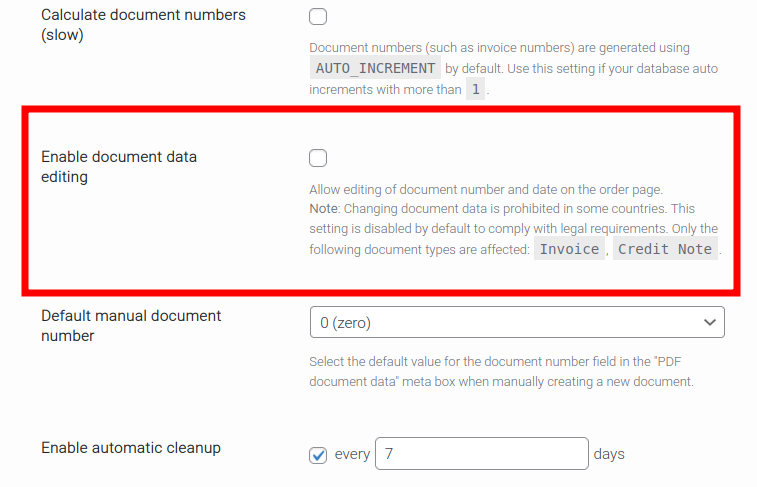Click the "Calculate document numbers (slow)" label
The image size is (757, 487).
pyautogui.click(x=143, y=25)
